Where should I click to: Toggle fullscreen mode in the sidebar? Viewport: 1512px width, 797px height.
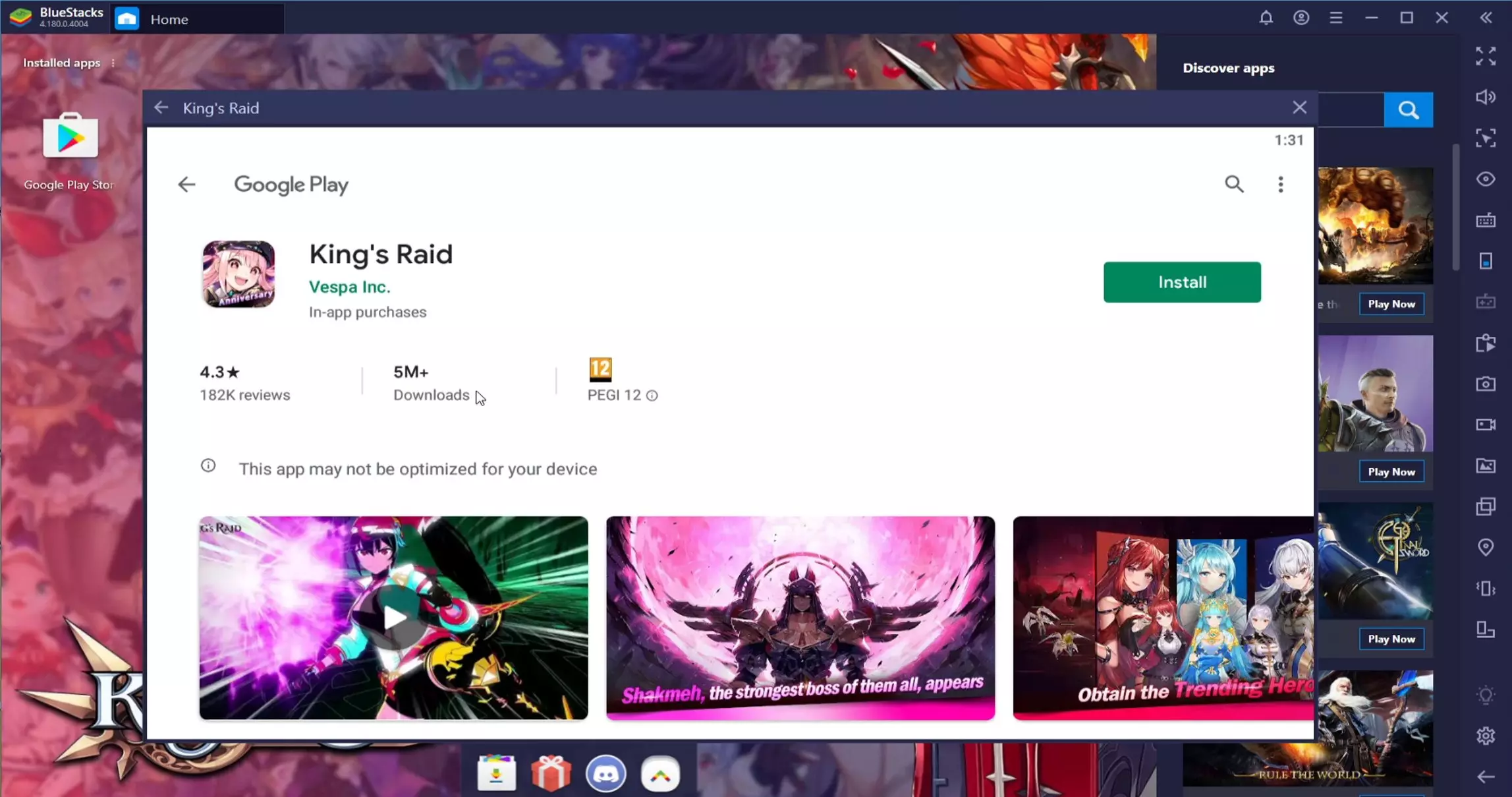1485,57
